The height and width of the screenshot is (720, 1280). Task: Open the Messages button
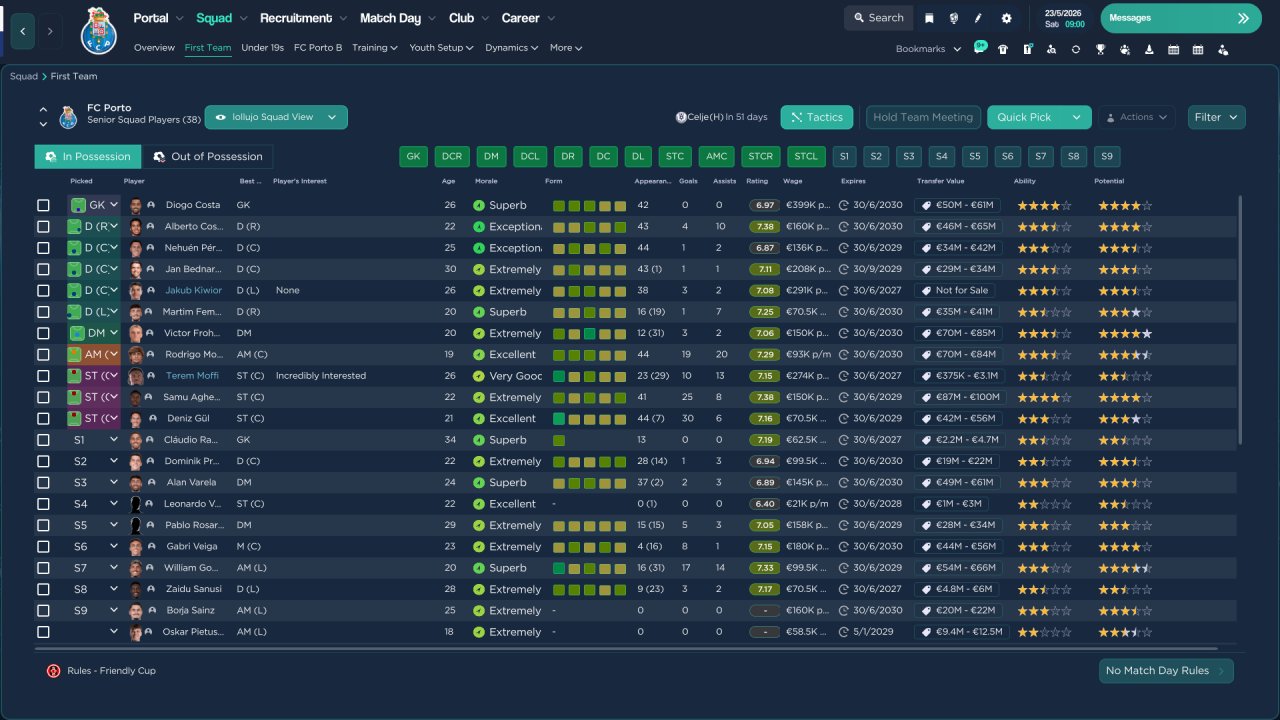[x=1180, y=18]
